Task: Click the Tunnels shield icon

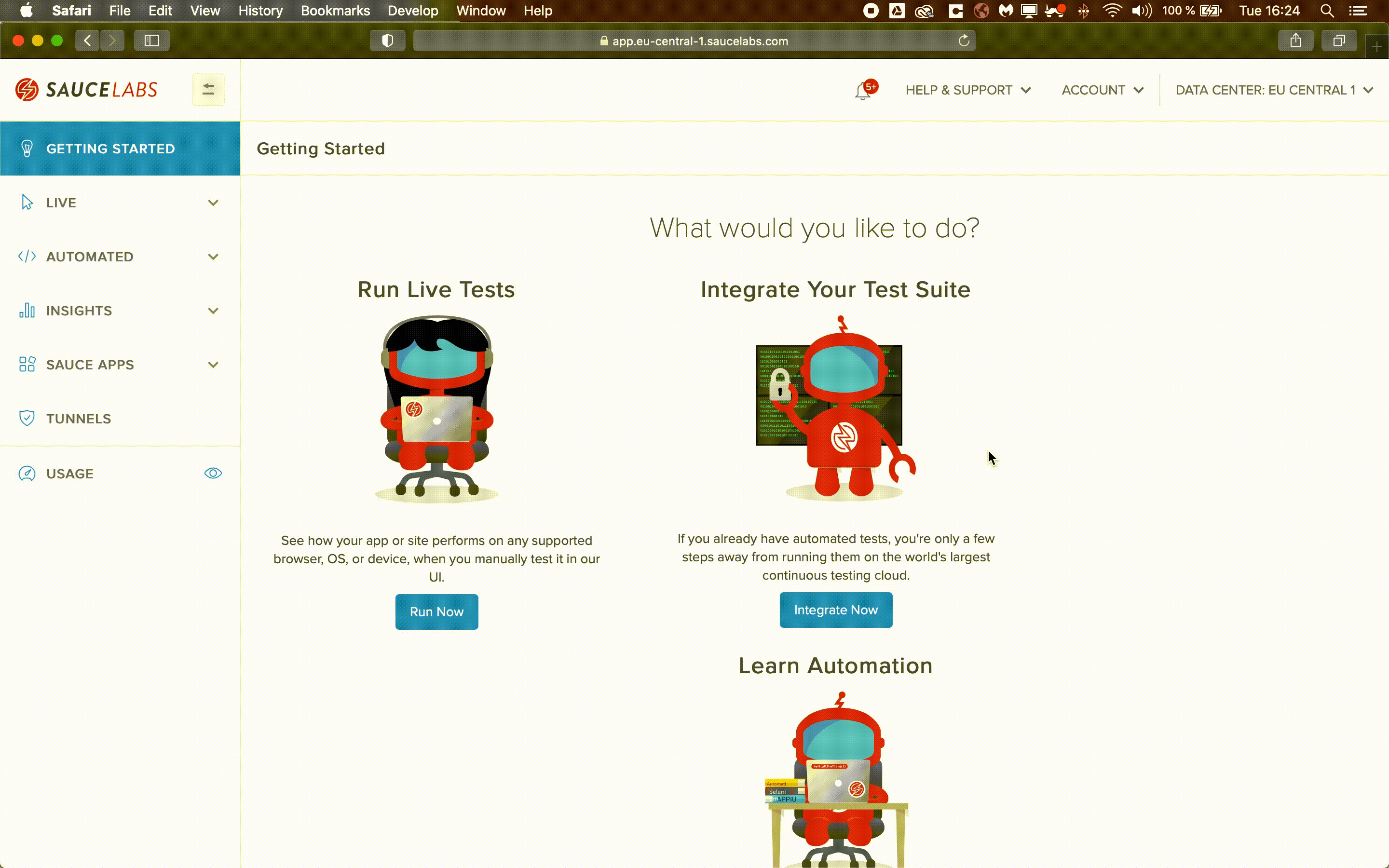Action: [27, 419]
